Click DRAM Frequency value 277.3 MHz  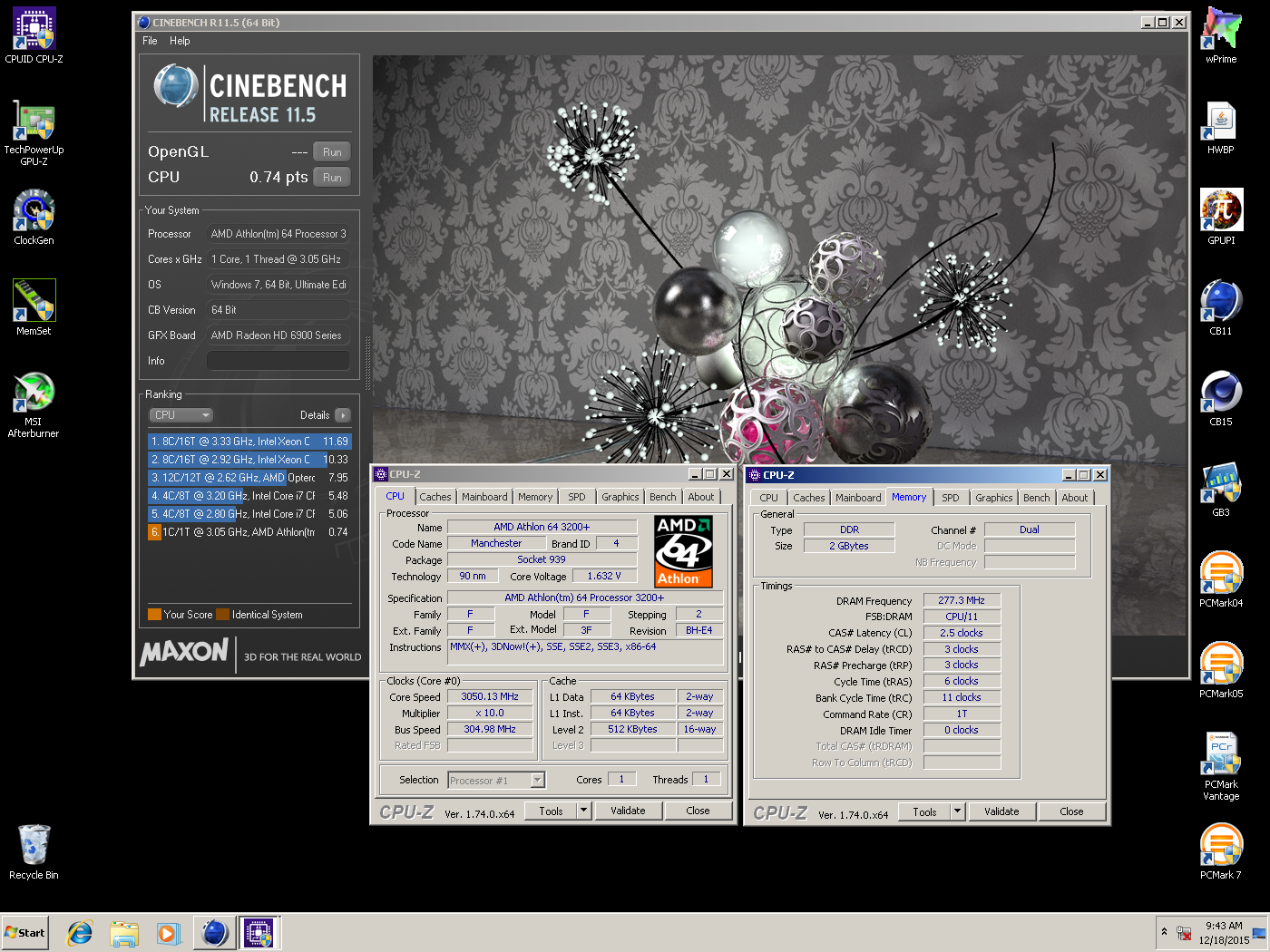(x=962, y=600)
